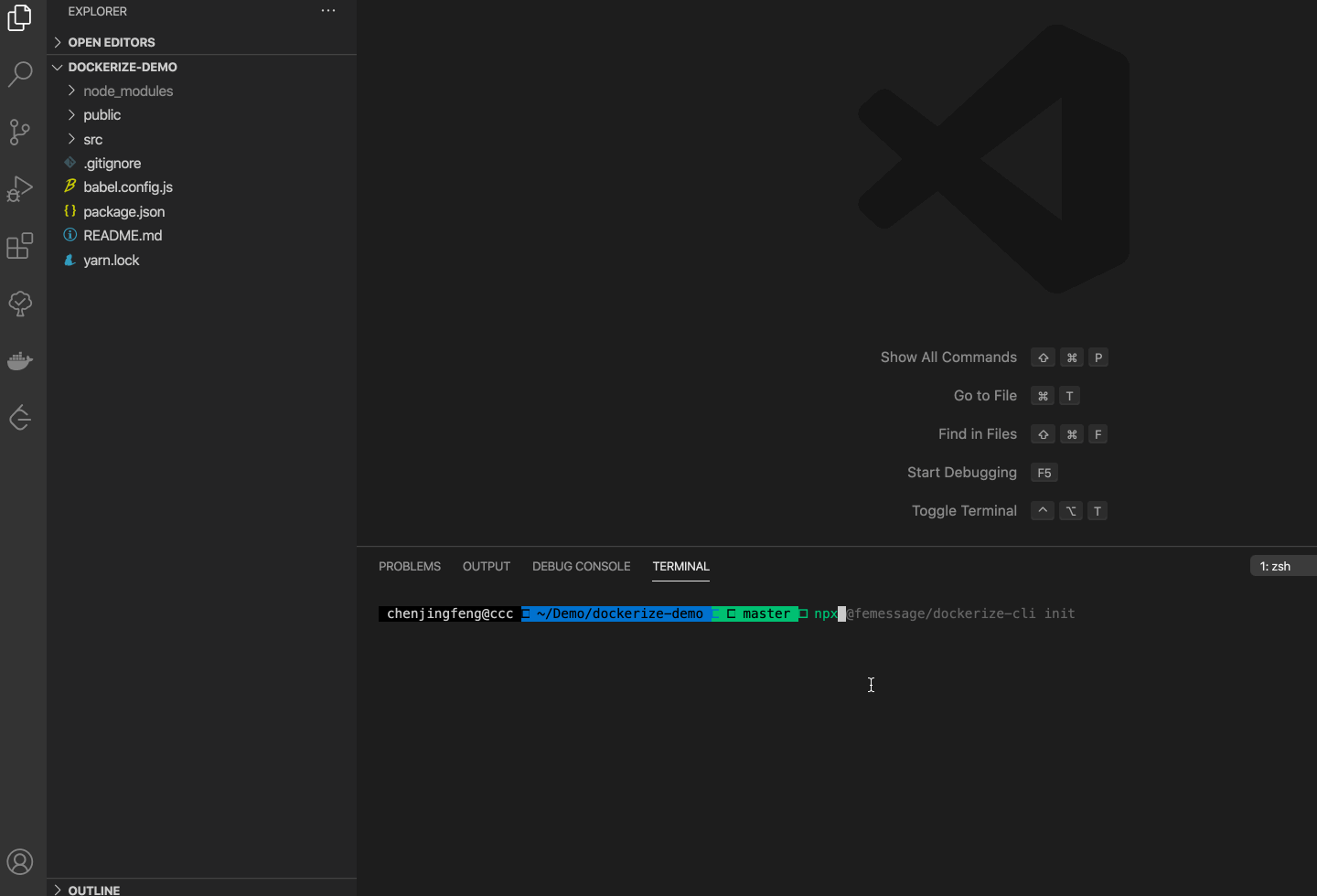Viewport: 1317px width, 896px height.
Task: Open the Run and Debug view
Action: pyautogui.click(x=20, y=189)
